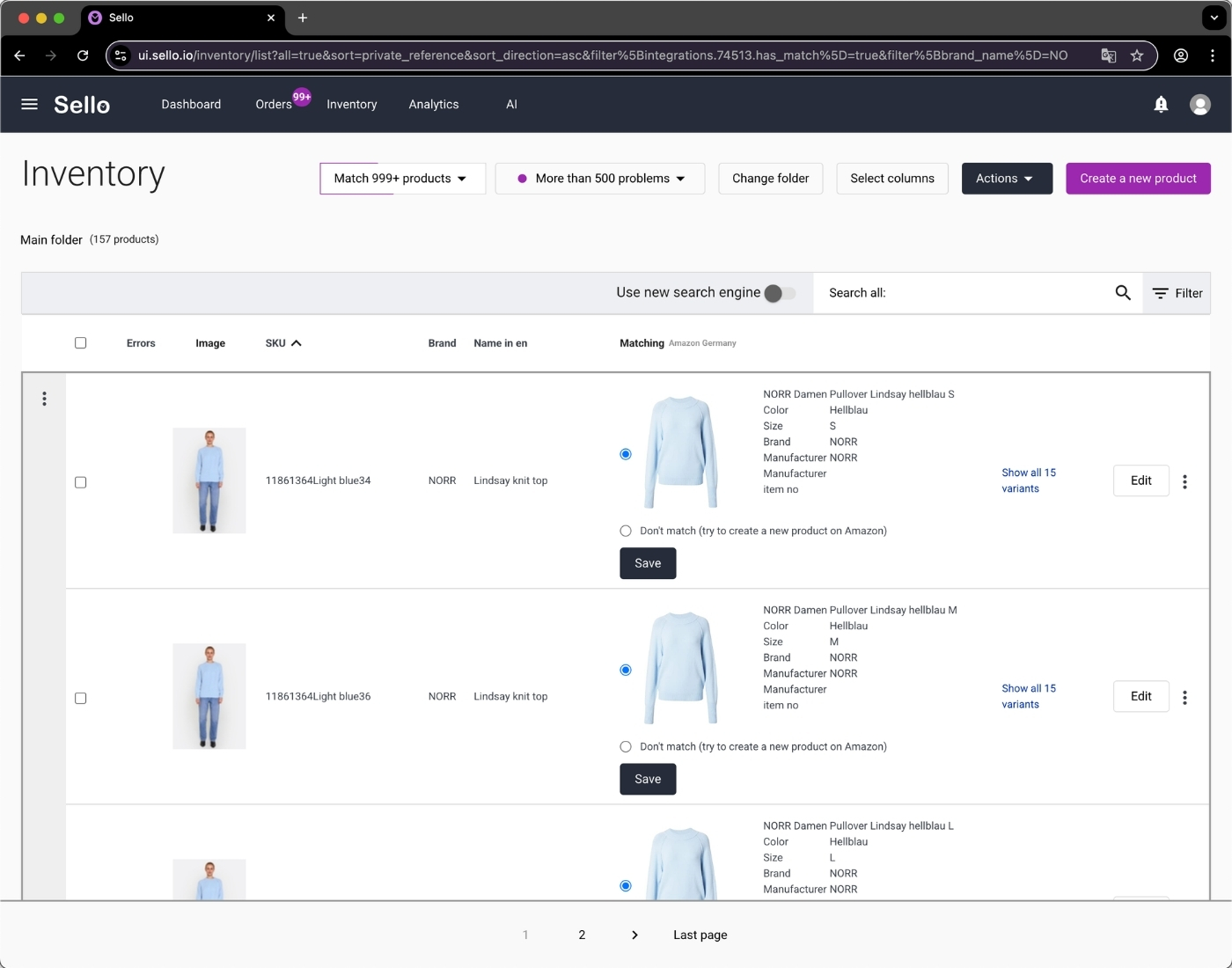Image resolution: width=1232 pixels, height=968 pixels.
Task: Open the row options menu on the left
Action: click(44, 399)
